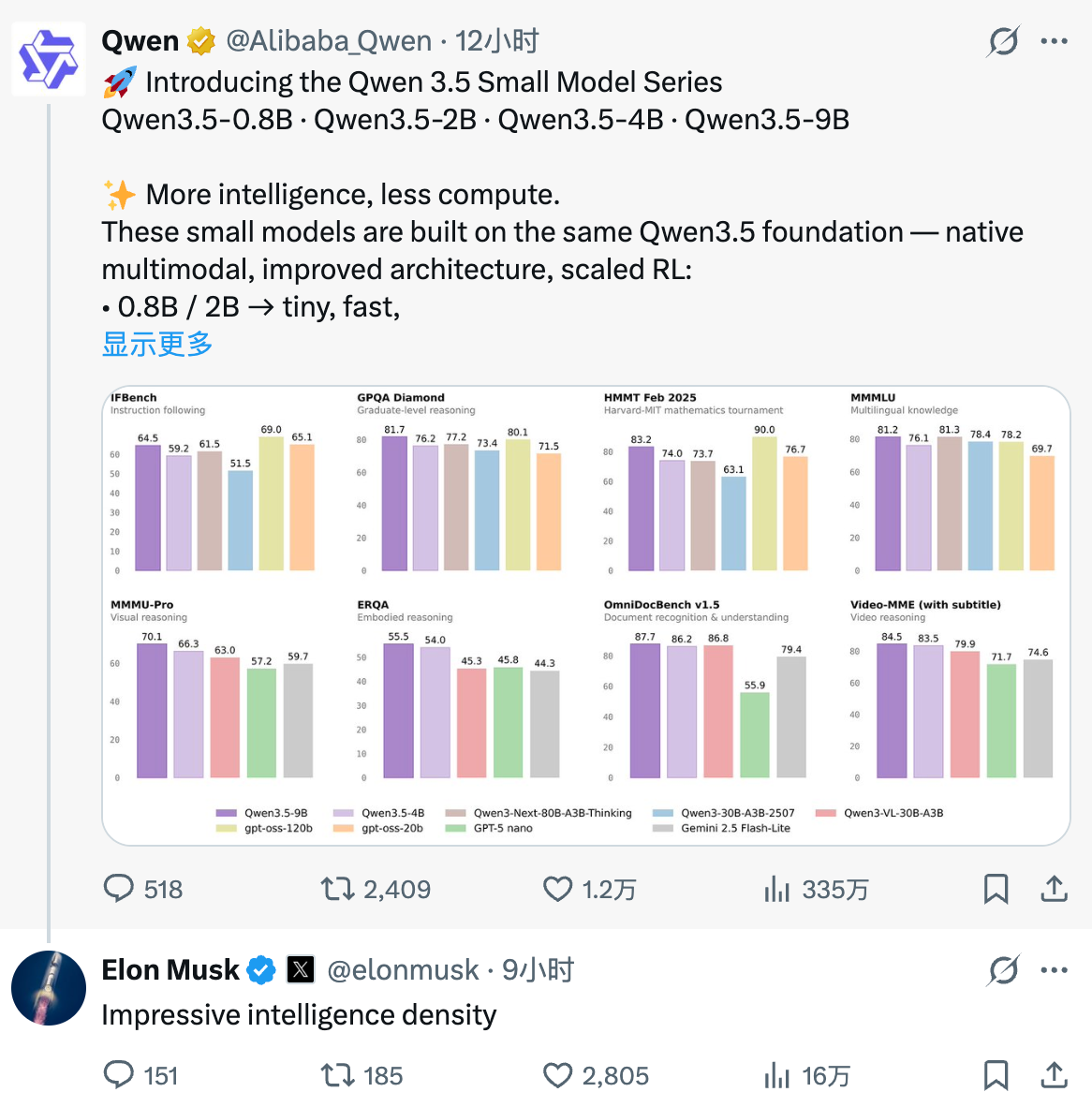Repost the Qwen announcement
This screenshot has height=1107, width=1092.
[x=335, y=889]
